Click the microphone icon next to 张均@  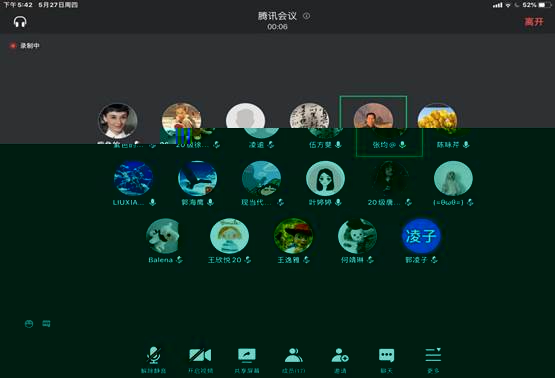[x=402, y=144]
